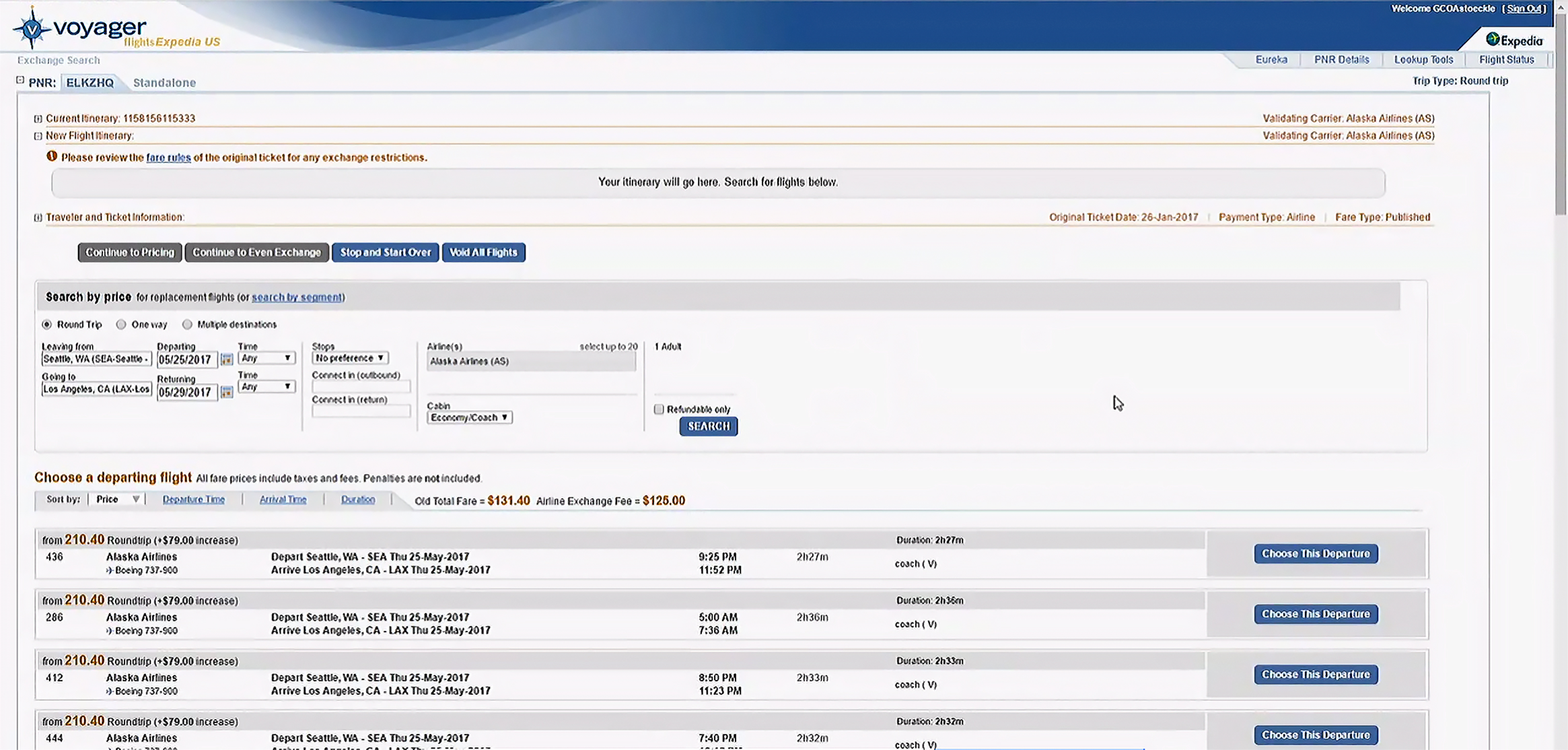This screenshot has width=1568, height=750.
Task: Click the Expedia globe logo
Action: pyautogui.click(x=1493, y=39)
